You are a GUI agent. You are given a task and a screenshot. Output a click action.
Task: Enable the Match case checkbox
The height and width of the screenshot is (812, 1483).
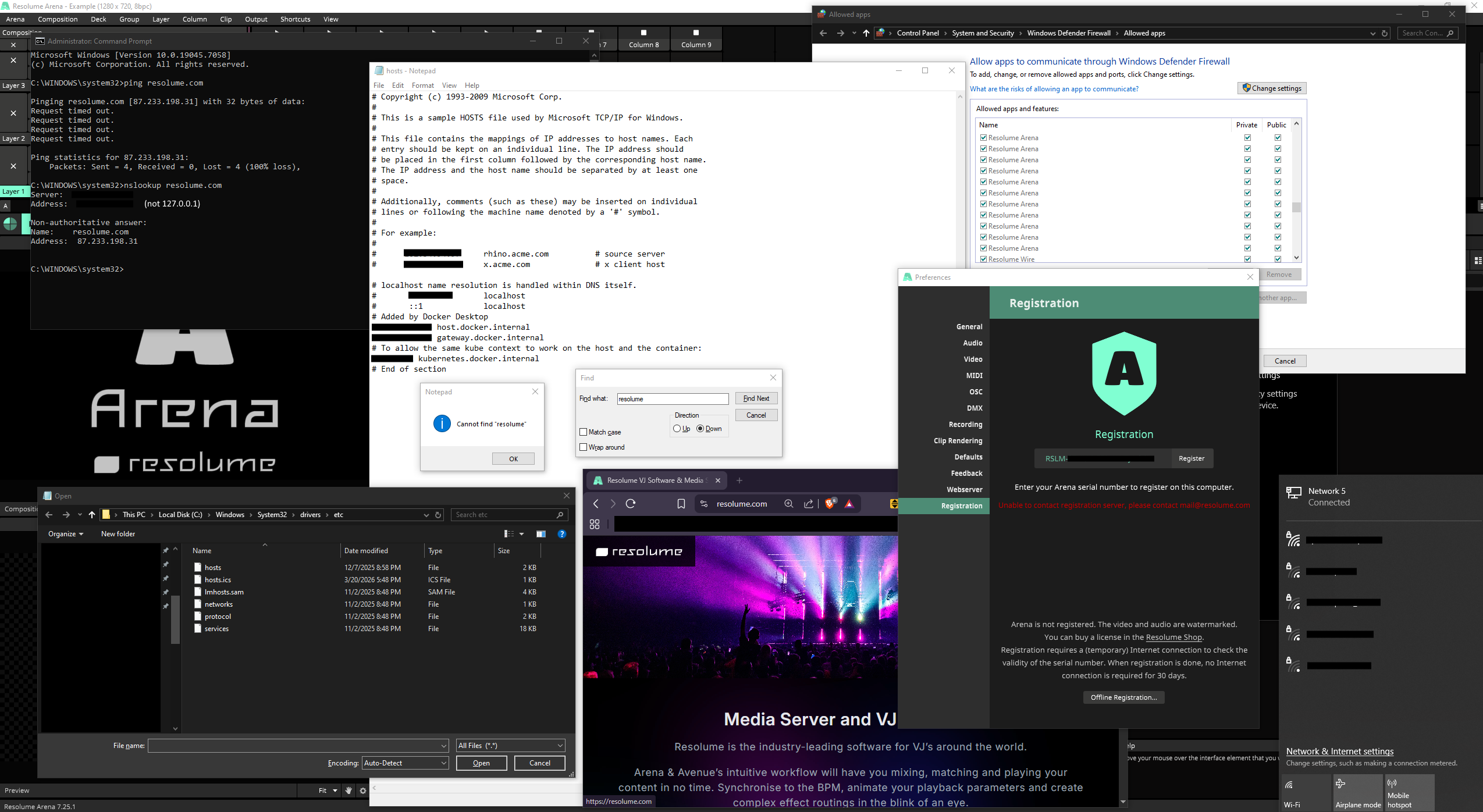coord(583,432)
